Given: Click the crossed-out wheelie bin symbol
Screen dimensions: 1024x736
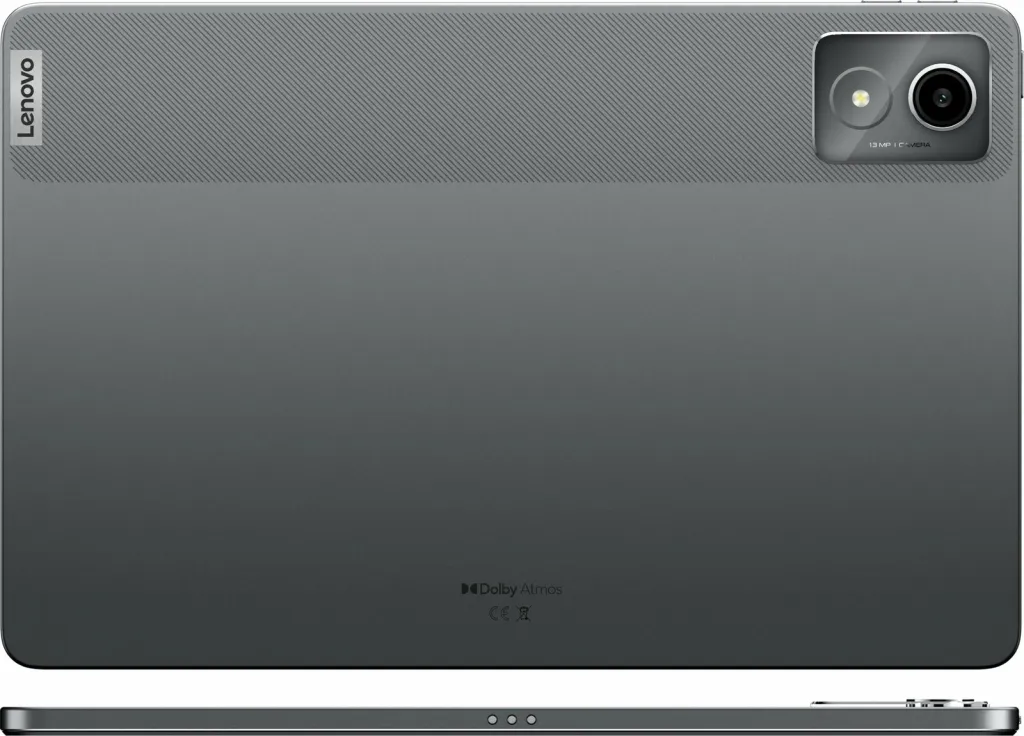Looking at the screenshot, I should click(523, 613).
